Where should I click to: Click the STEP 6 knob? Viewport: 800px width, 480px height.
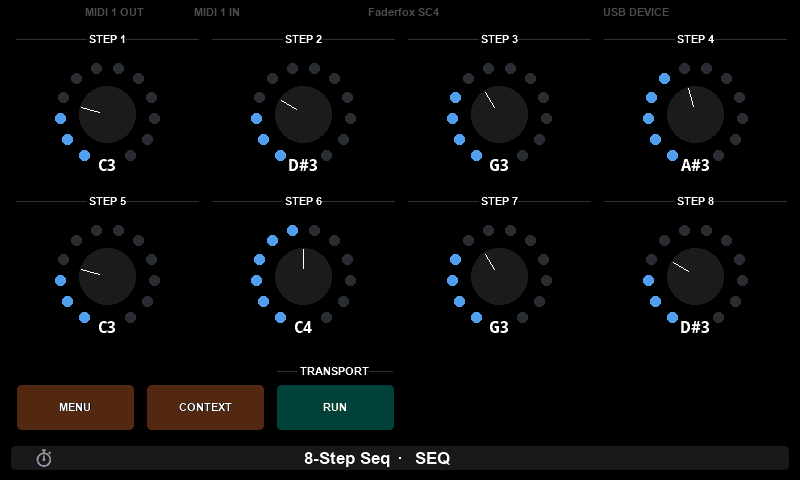[303, 276]
